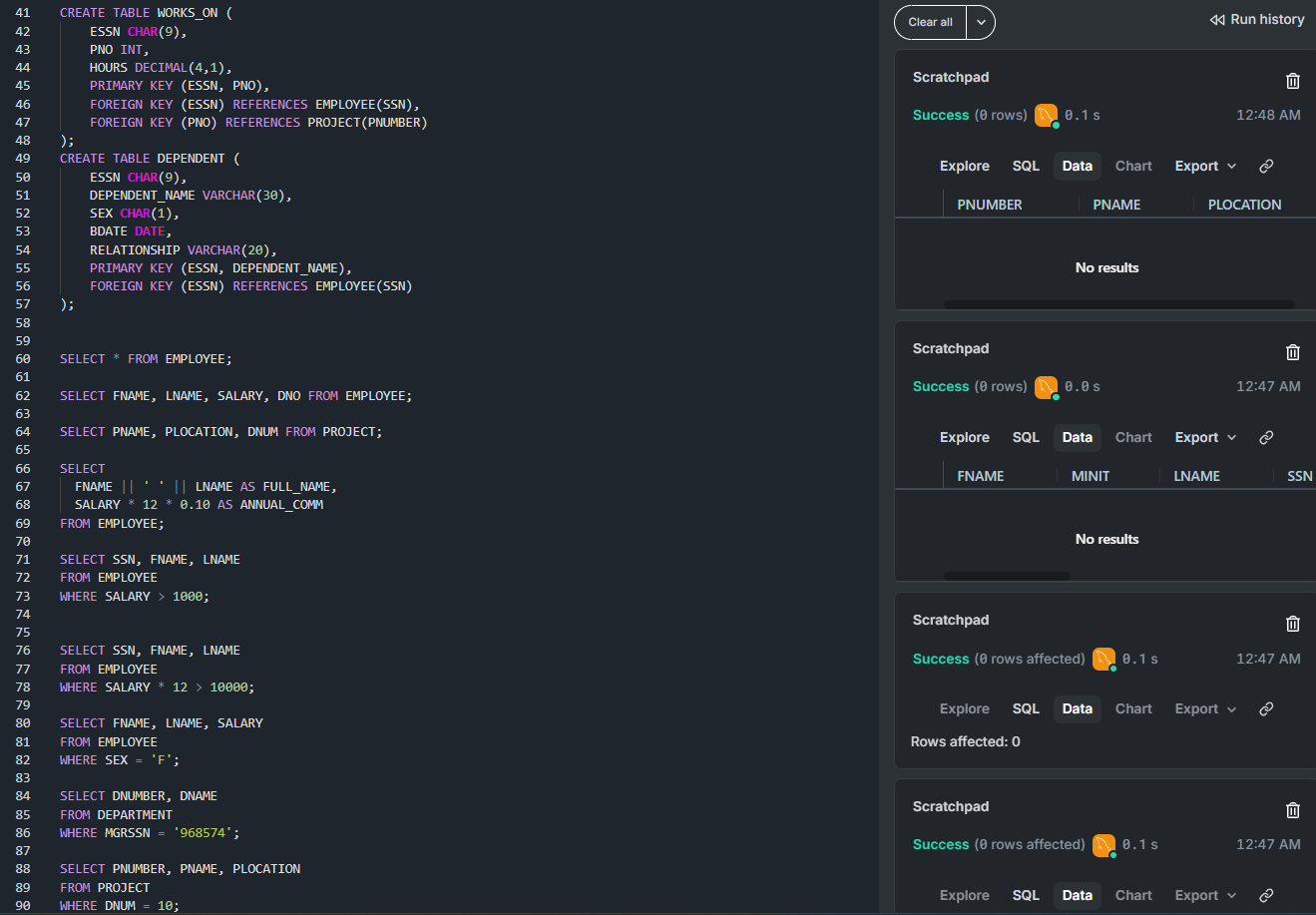Collapse the Run history panel
The image size is (1316, 915).
[x=1256, y=20]
